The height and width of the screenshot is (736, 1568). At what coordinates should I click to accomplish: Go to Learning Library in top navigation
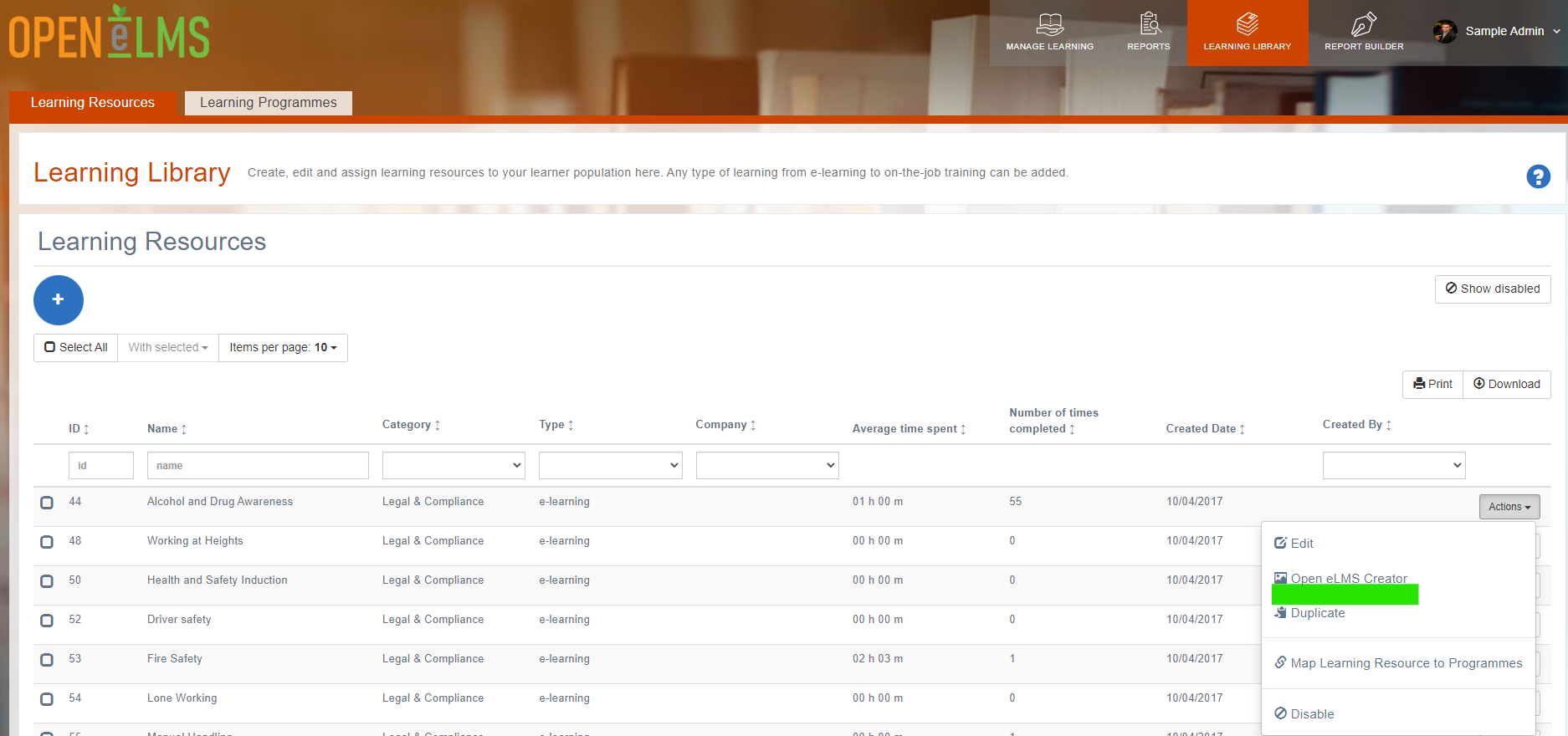tap(1248, 33)
